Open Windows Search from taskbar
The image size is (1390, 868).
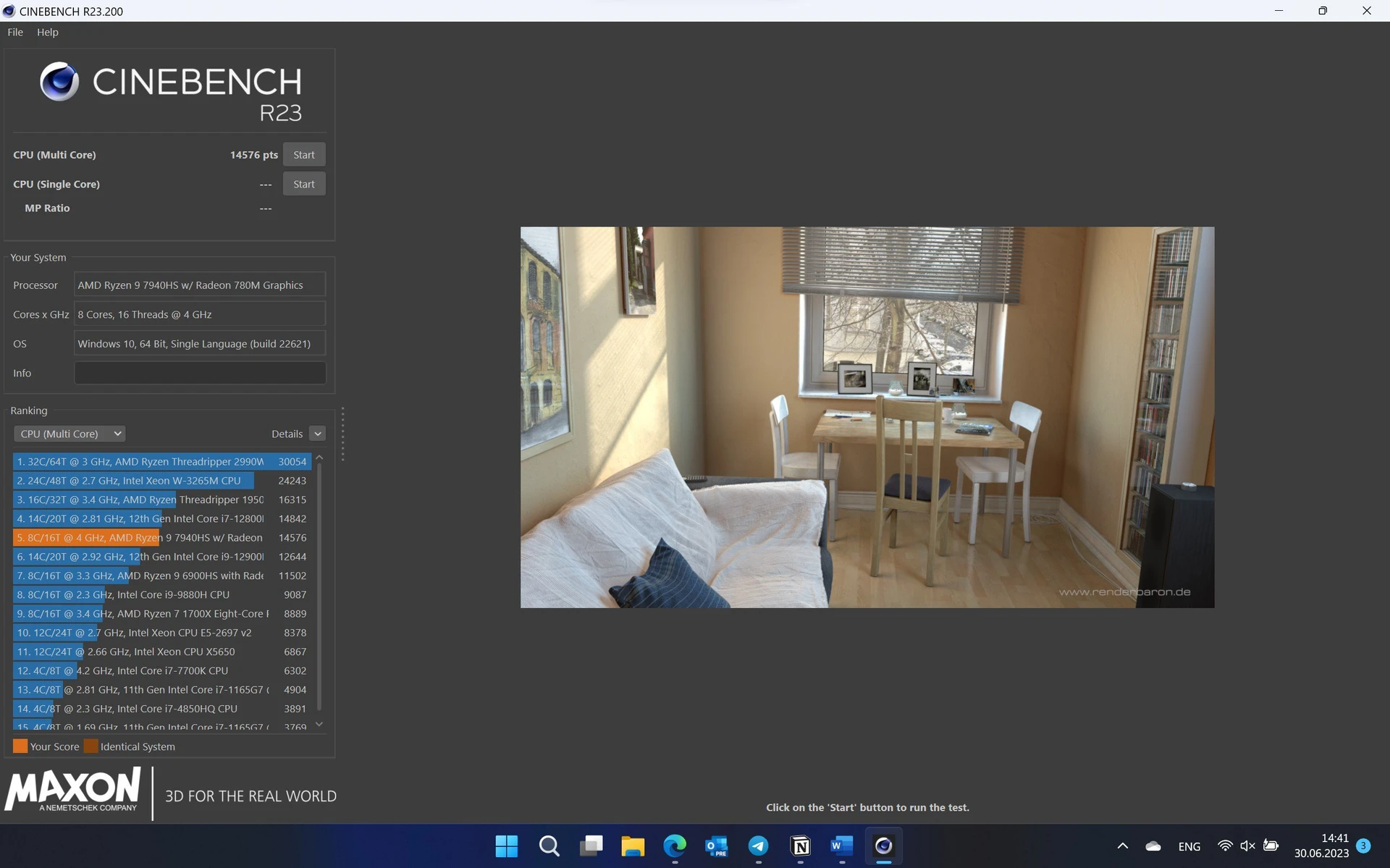pyautogui.click(x=549, y=846)
